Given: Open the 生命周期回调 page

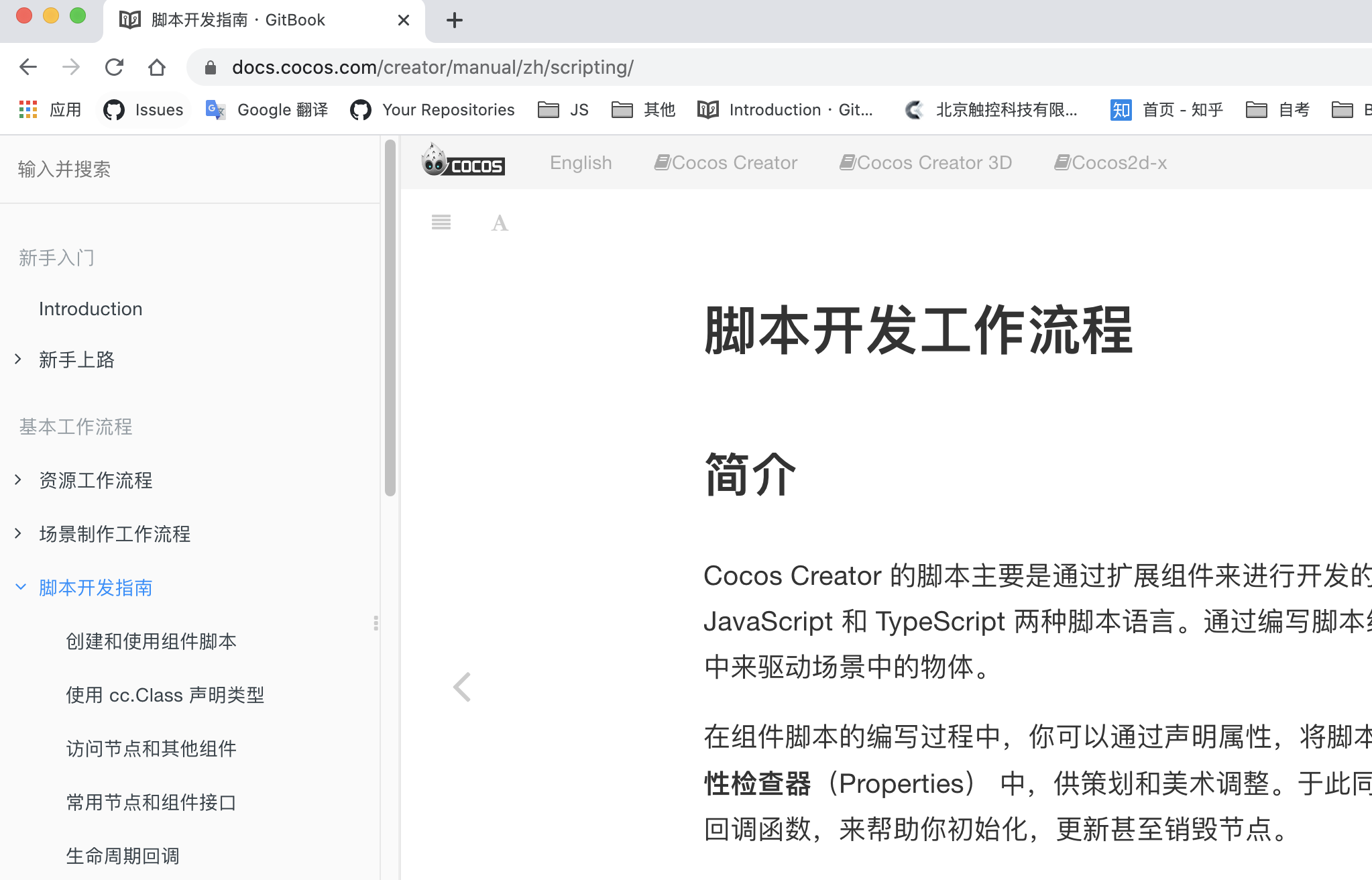Looking at the screenshot, I should (123, 856).
